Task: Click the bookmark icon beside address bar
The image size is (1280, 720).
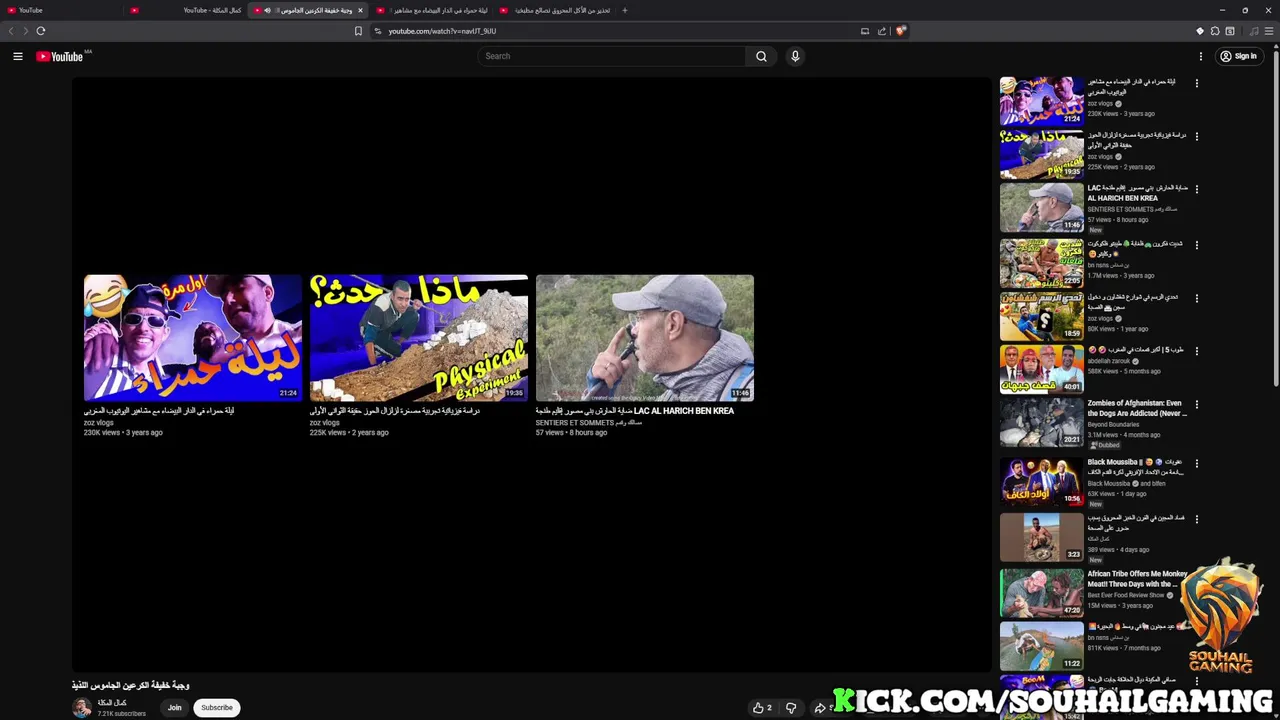Action: click(x=358, y=31)
